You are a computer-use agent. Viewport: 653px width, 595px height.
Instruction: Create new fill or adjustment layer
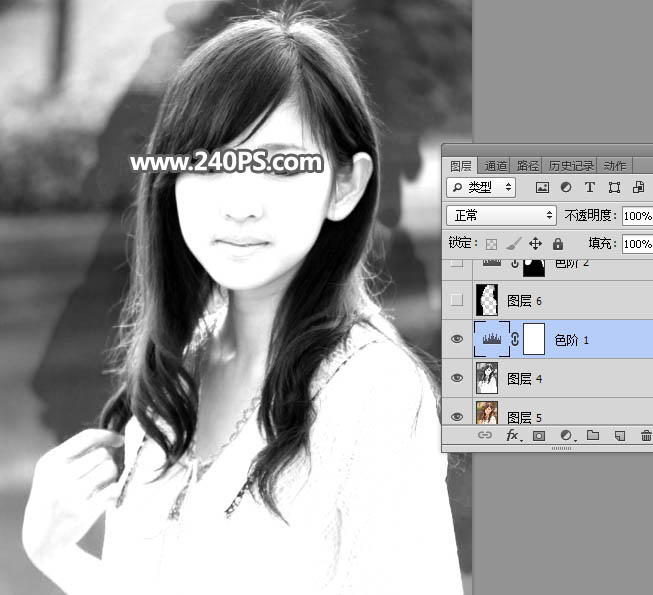click(567, 436)
